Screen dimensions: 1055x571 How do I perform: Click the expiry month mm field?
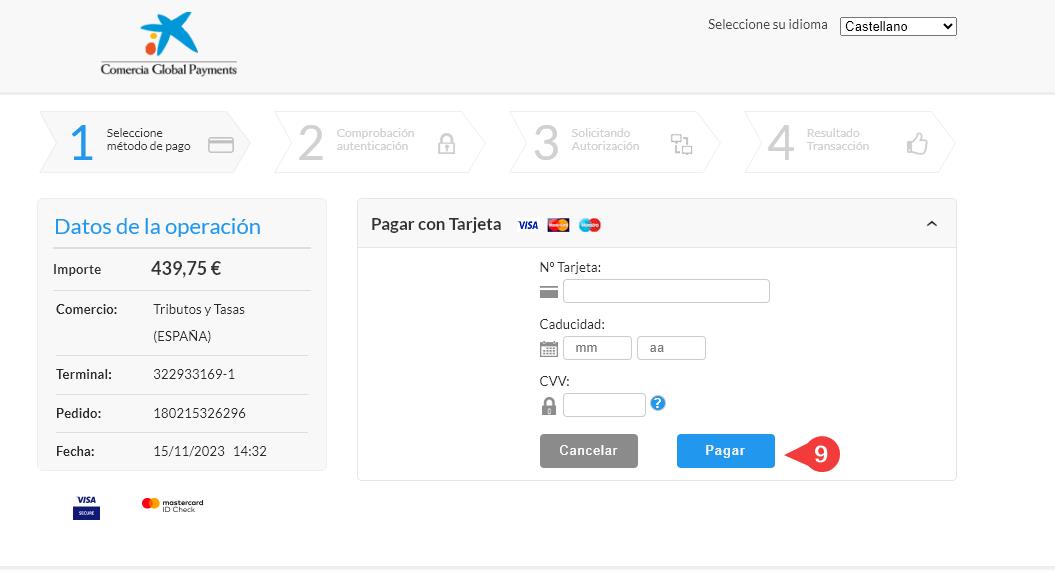point(597,348)
